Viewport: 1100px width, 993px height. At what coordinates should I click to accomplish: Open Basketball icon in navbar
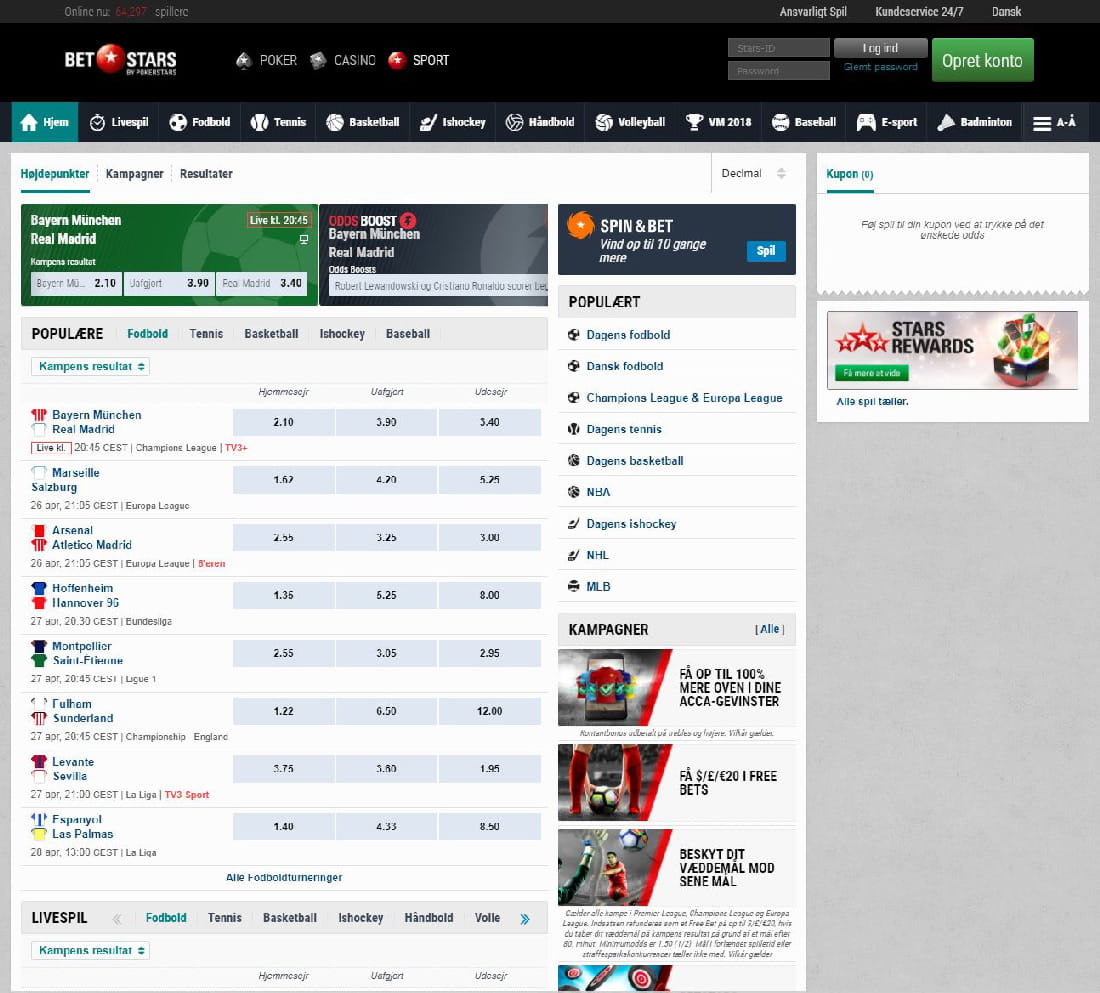335,122
